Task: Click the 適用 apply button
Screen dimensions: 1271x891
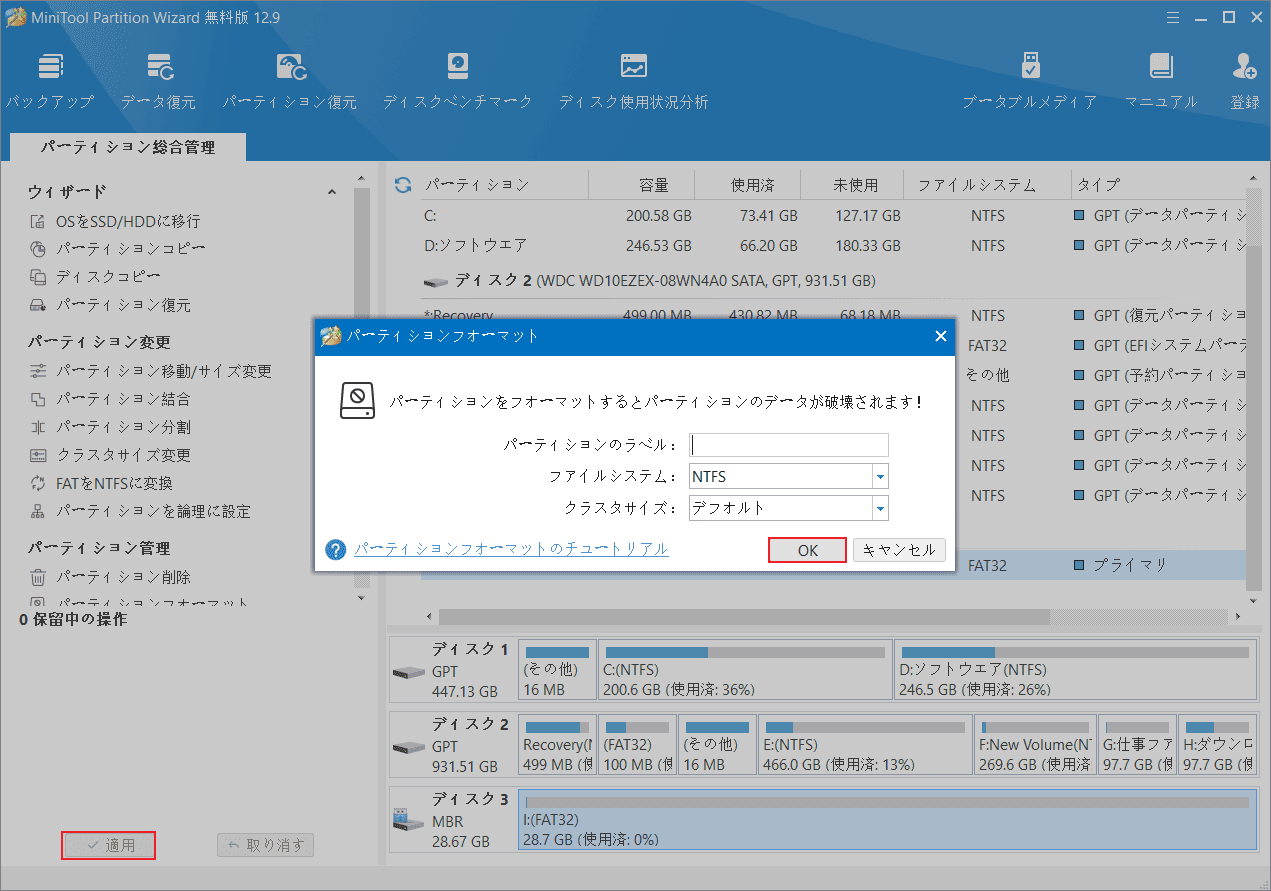Action: [109, 845]
